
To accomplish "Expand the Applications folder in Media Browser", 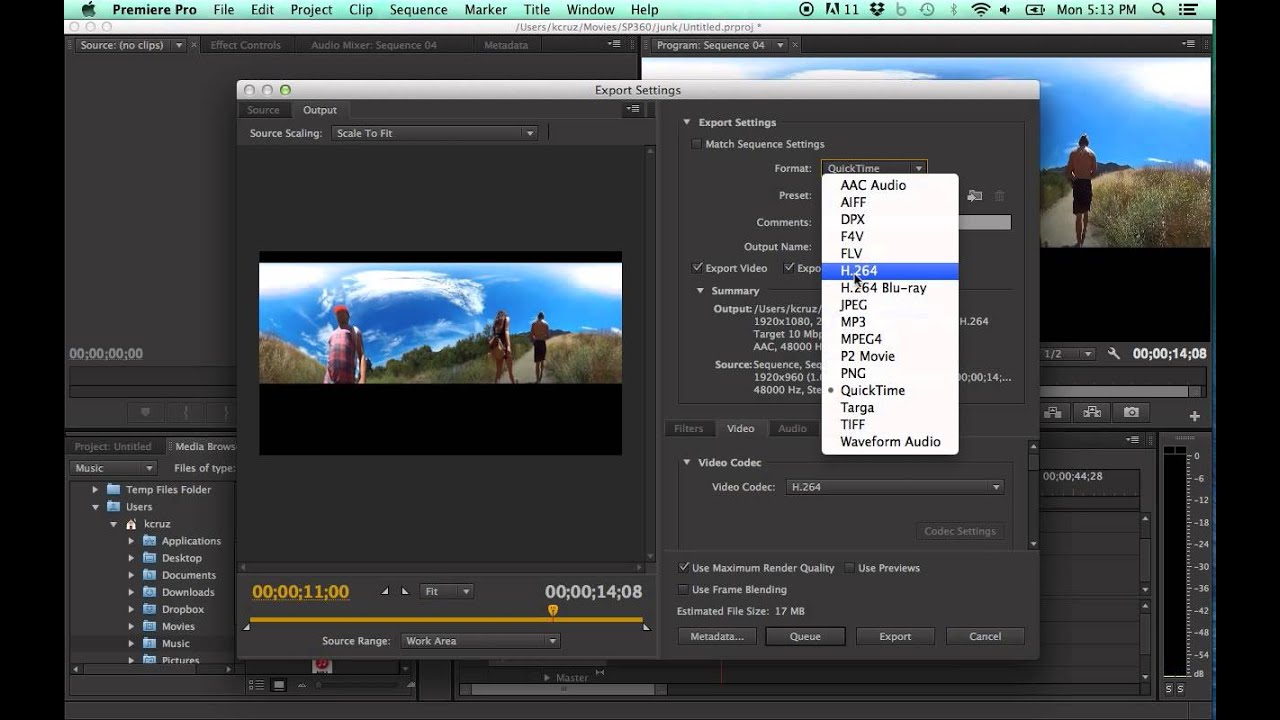I will (131, 541).
